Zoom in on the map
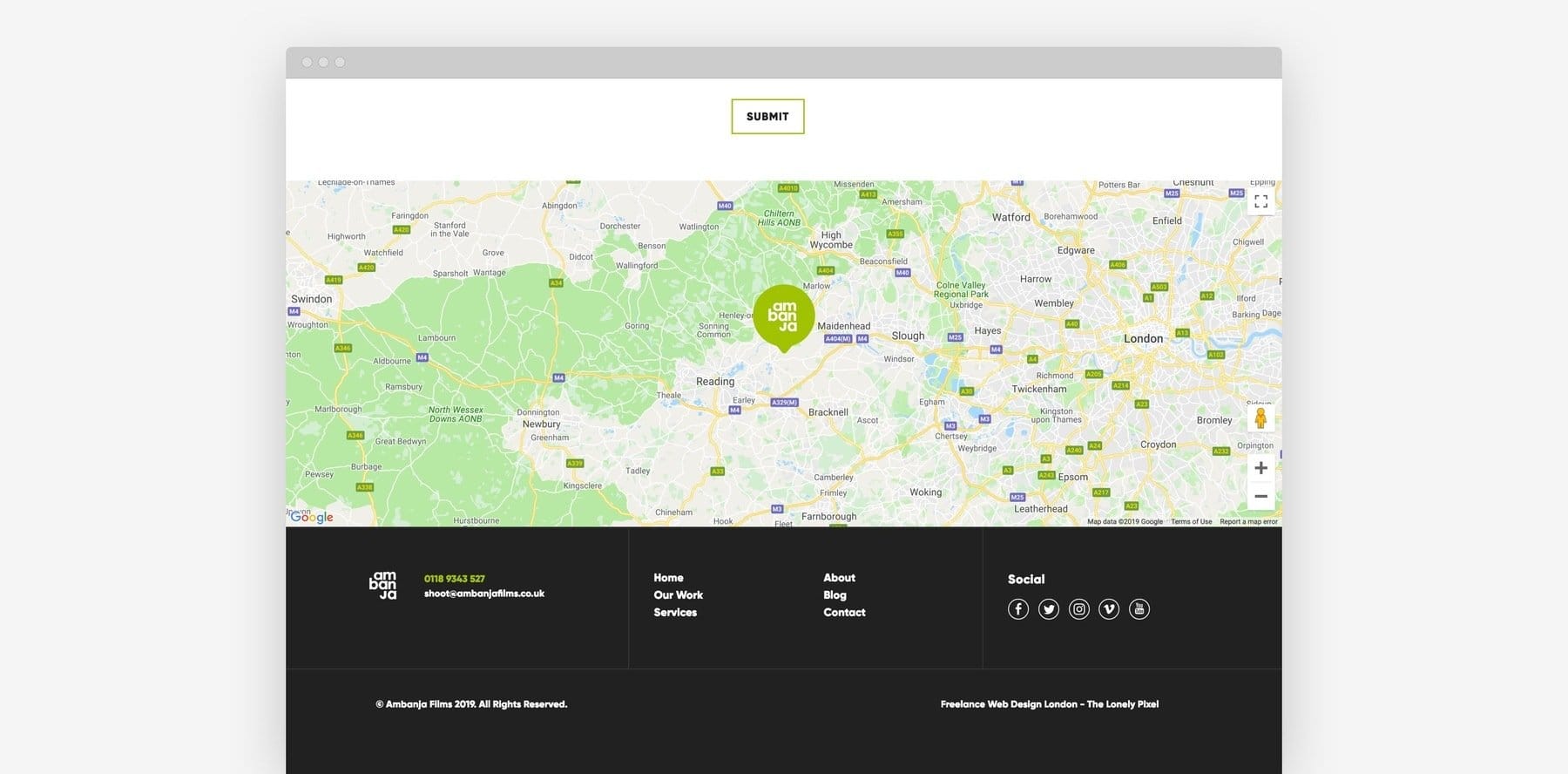The width and height of the screenshot is (1568, 774). (1260, 468)
